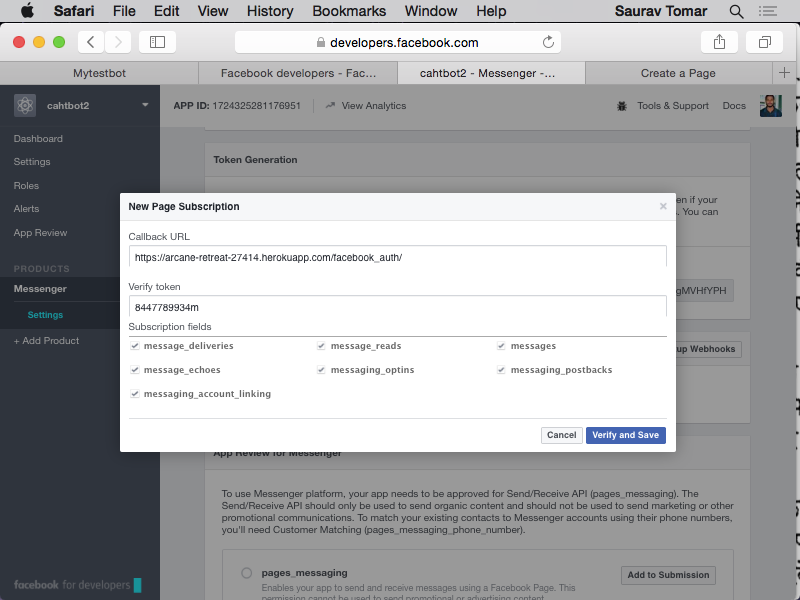Go back with Safari's back arrow
This screenshot has height=600, width=800.
point(91,42)
